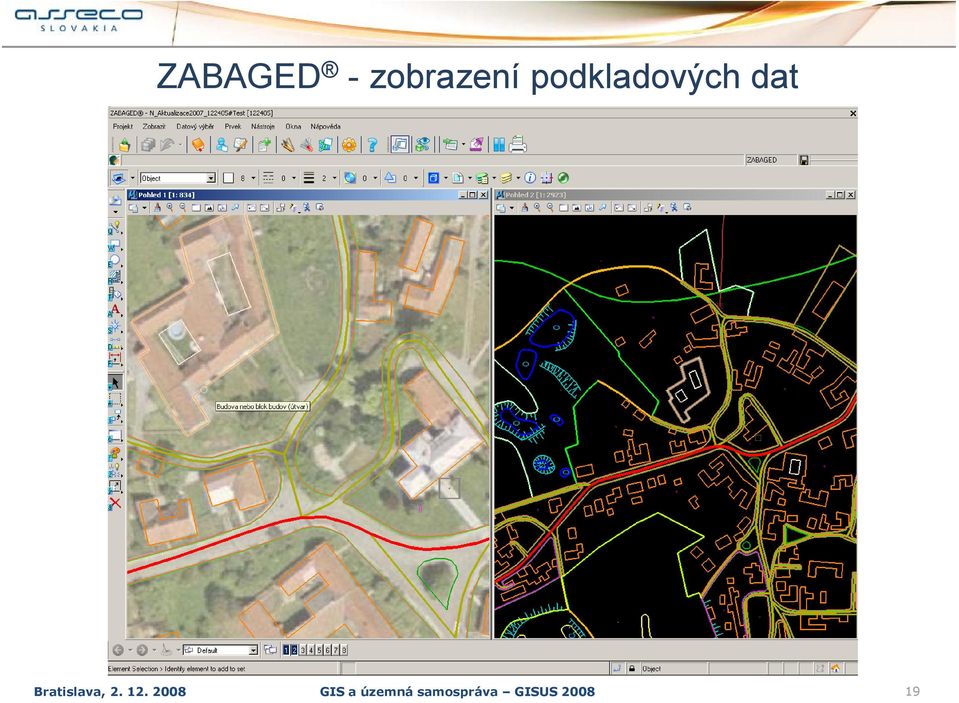
Task: Open the Projekt menu
Action: (122, 127)
